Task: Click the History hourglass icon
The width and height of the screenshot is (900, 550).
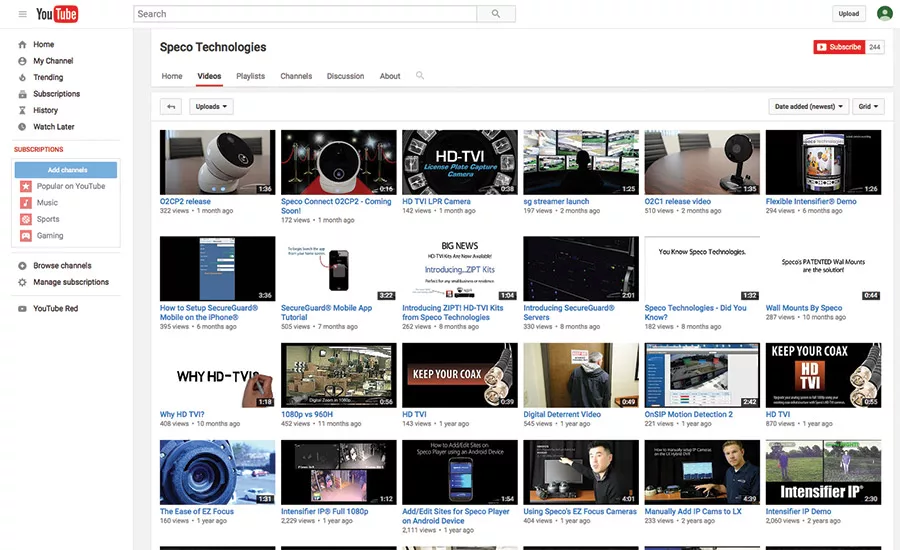Action: tap(22, 110)
